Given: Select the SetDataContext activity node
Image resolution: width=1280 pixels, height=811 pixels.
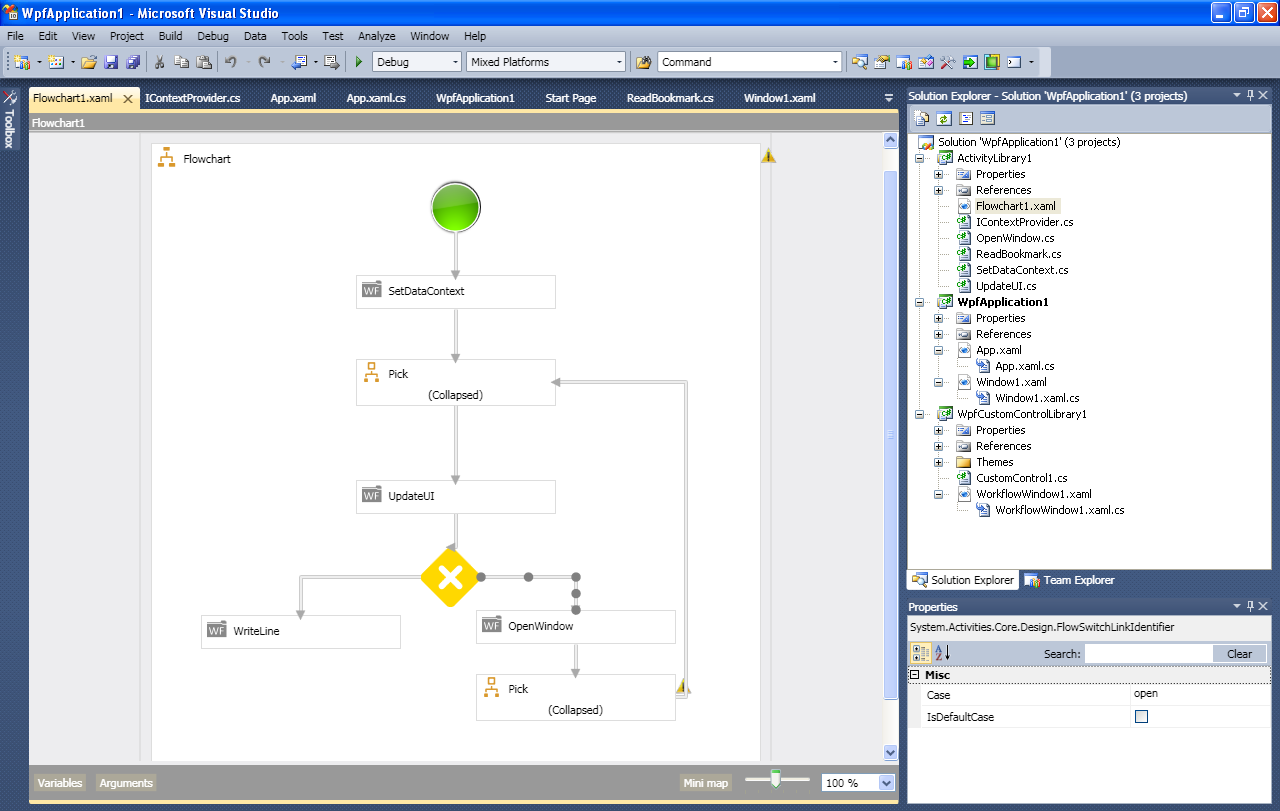Looking at the screenshot, I should click(x=456, y=292).
